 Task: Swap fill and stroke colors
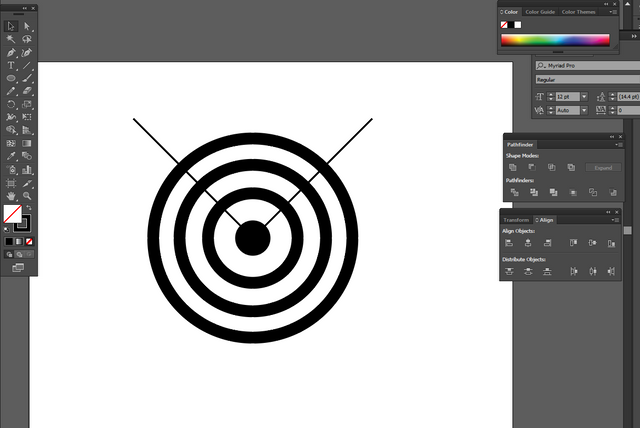29,208
